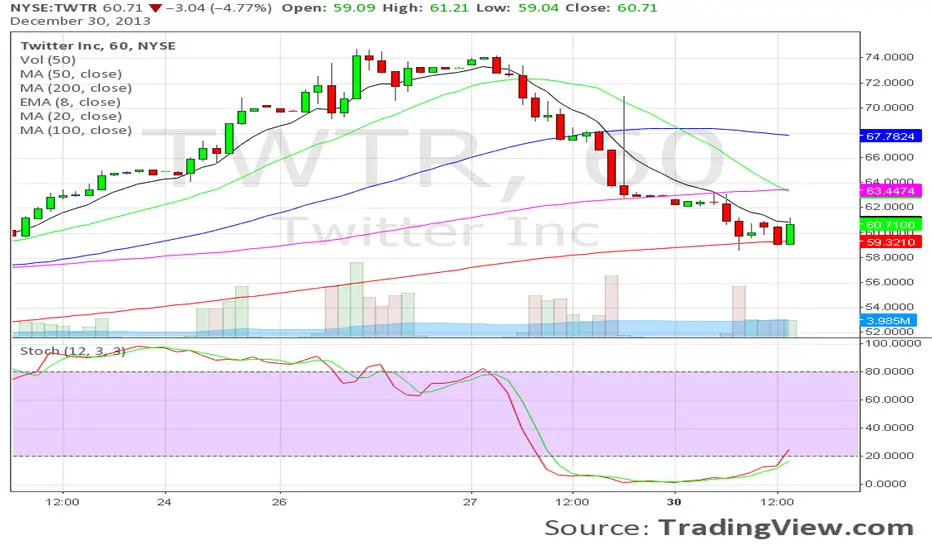Click the 100.0000 stochastic axis label
Image resolution: width=932 pixels, height=550 pixels.
tap(893, 343)
